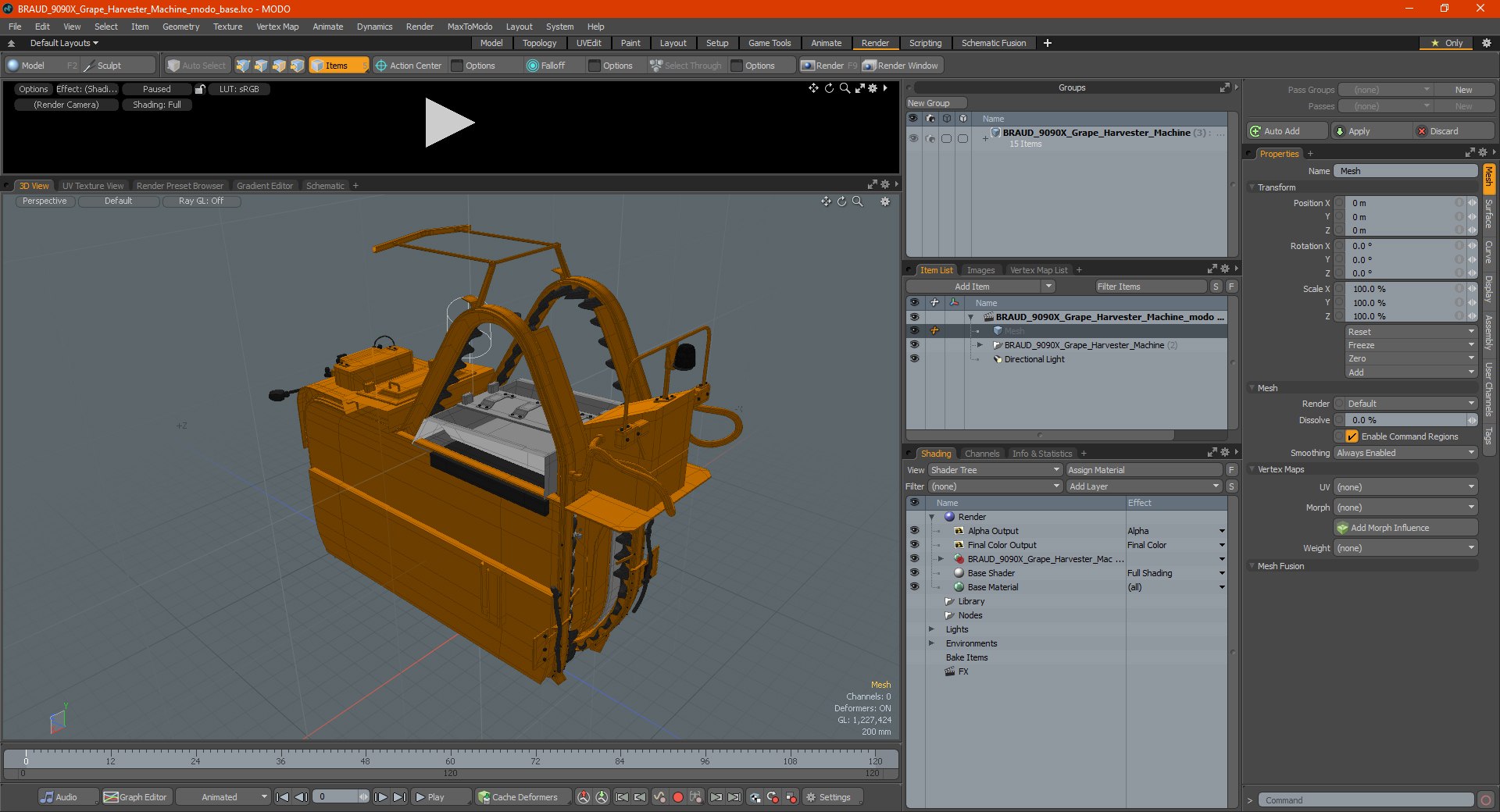Go to last frame in transport

click(x=399, y=797)
